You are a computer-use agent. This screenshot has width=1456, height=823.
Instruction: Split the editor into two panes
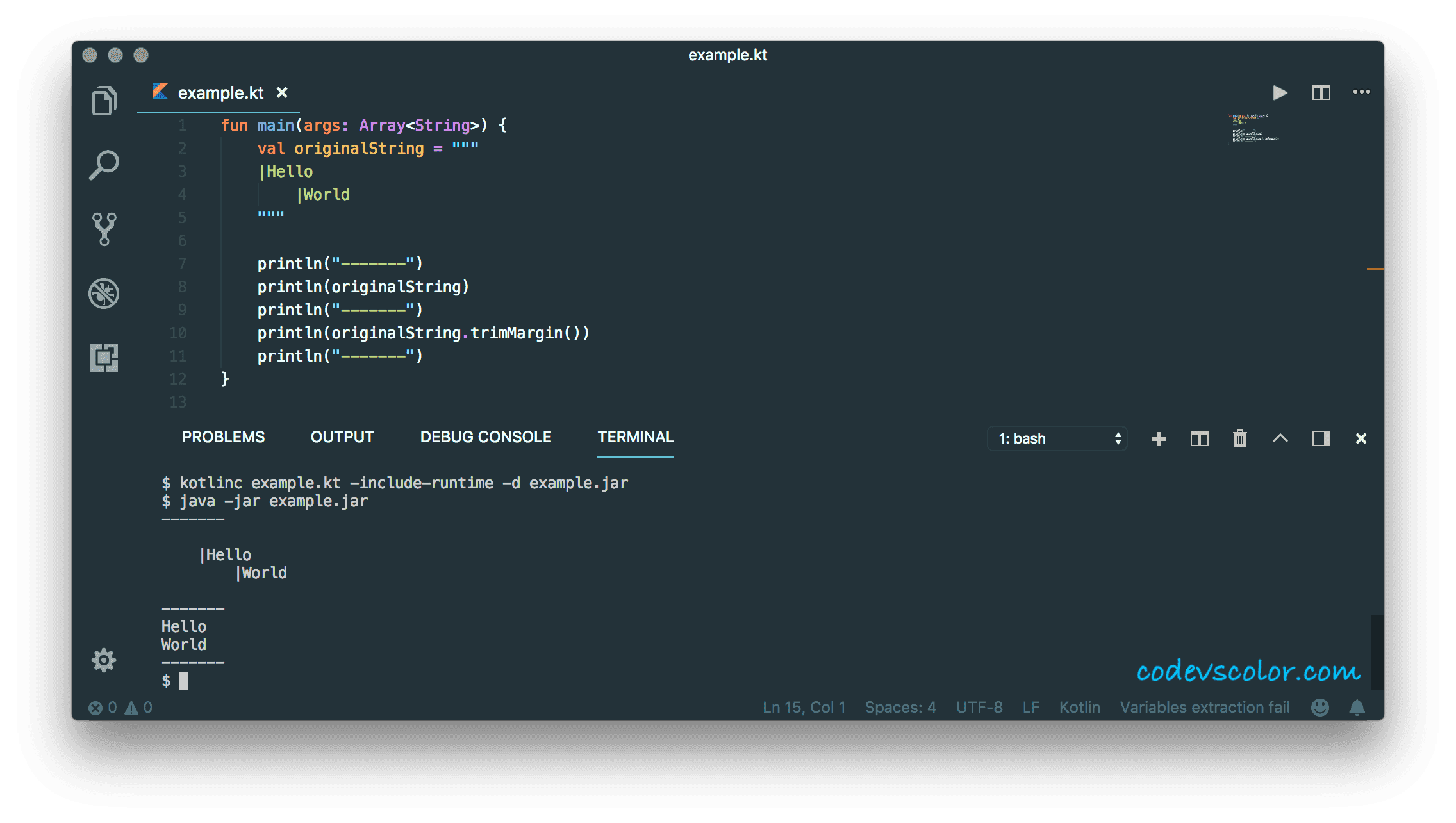(1320, 92)
